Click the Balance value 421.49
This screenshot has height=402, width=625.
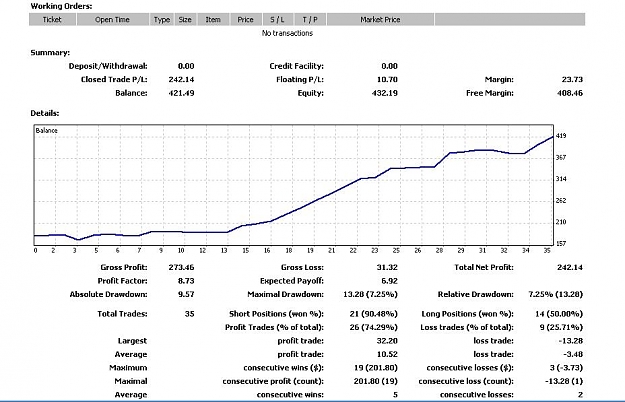tap(181, 93)
